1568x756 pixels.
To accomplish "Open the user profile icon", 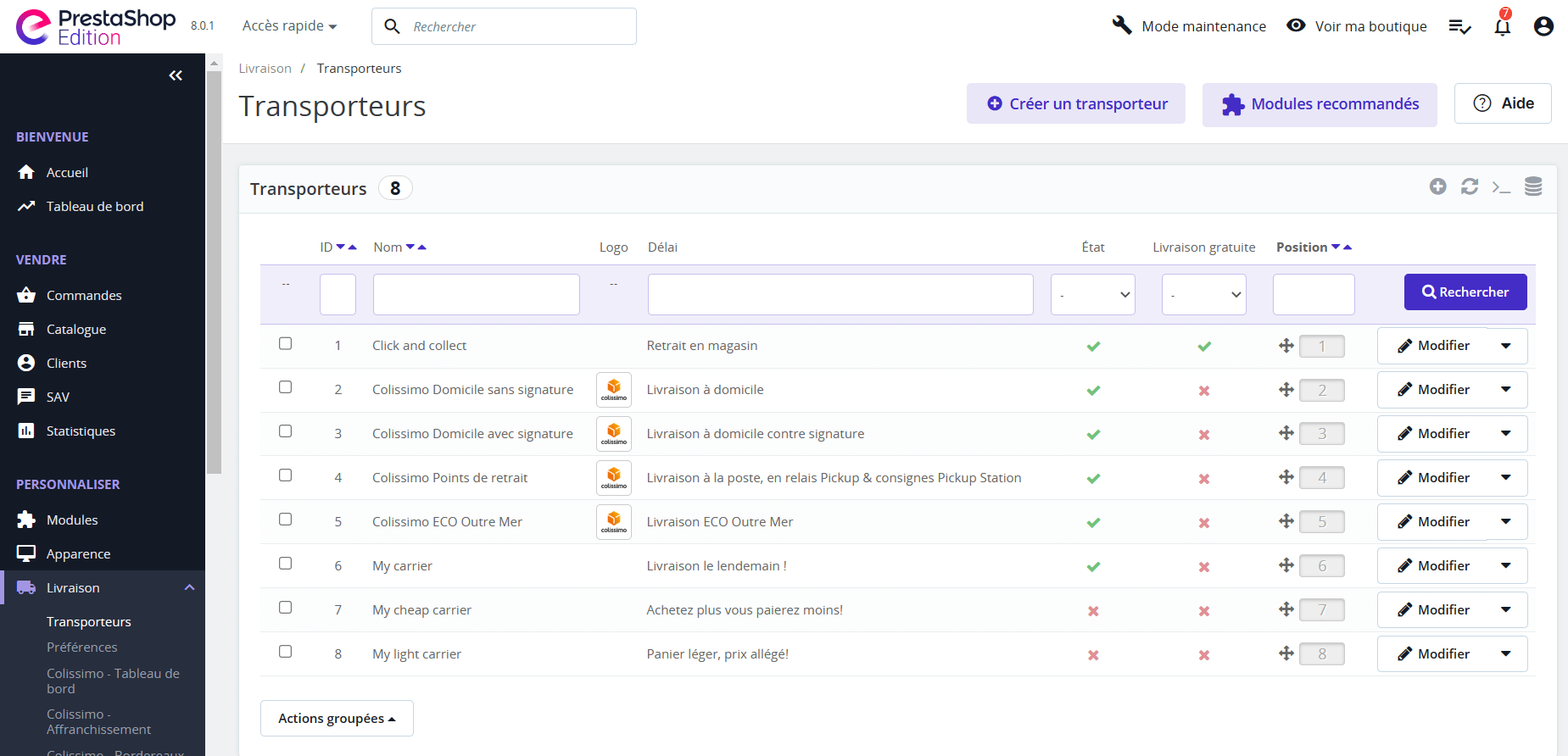I will coord(1543,26).
